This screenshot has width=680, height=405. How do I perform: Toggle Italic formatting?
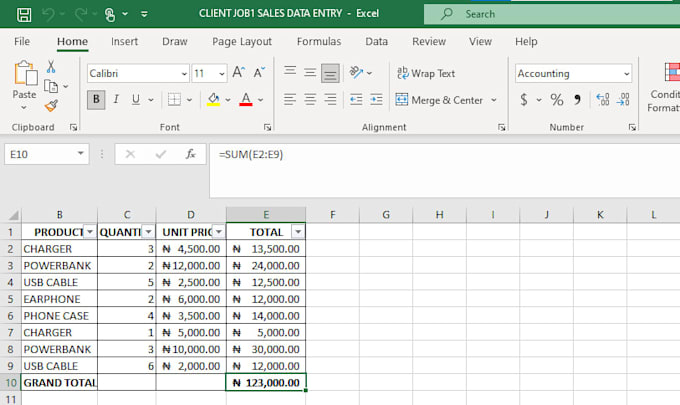click(116, 100)
